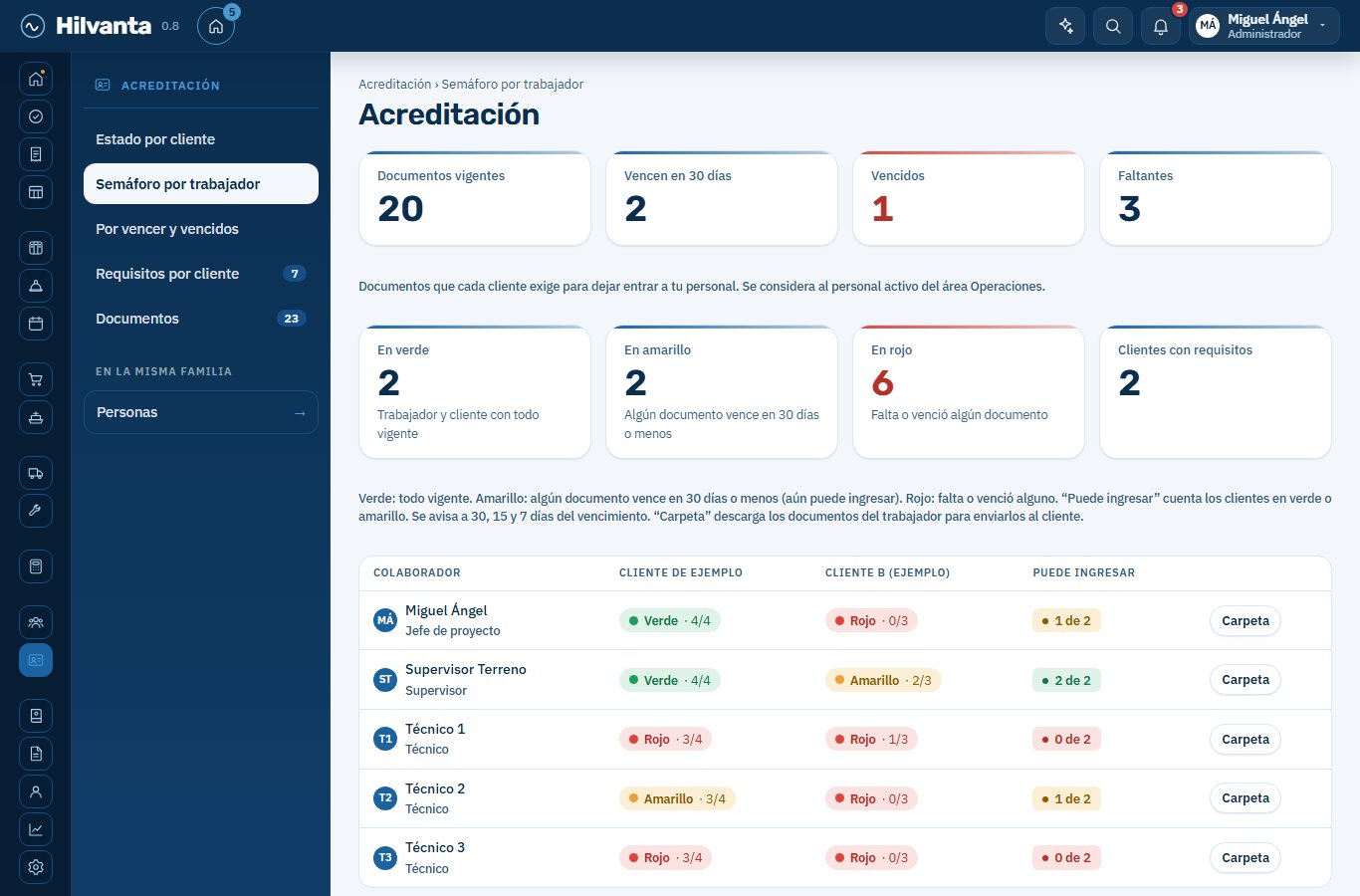The width and height of the screenshot is (1360, 896).
Task: Open the circled checkmark tasks icon
Action: coord(36,116)
